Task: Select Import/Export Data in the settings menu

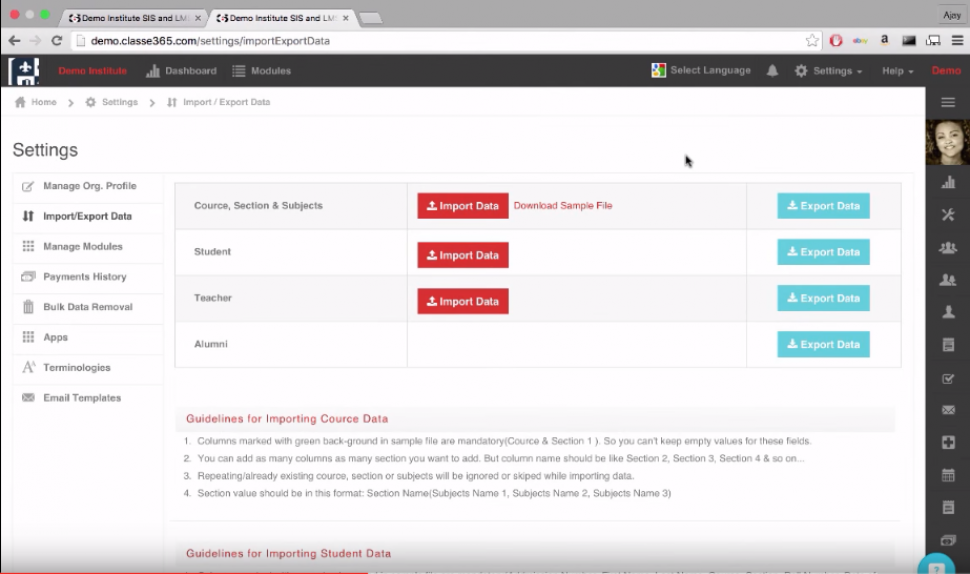Action: click(88, 216)
